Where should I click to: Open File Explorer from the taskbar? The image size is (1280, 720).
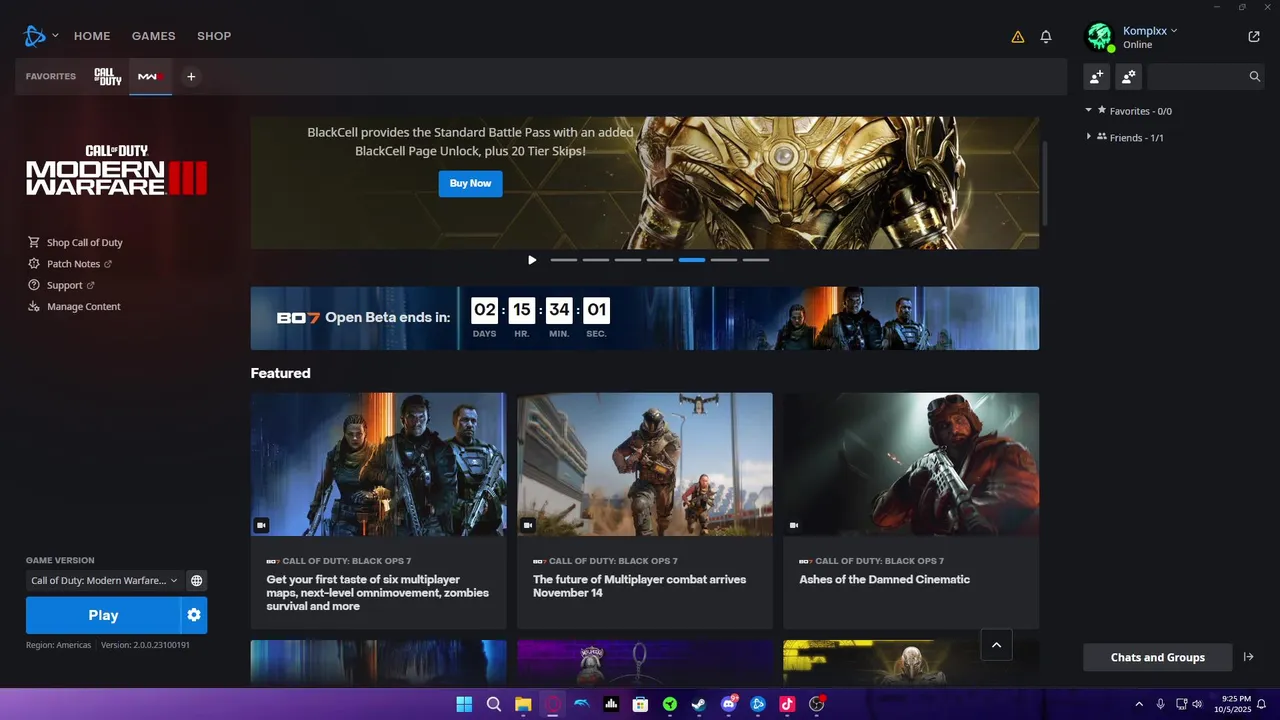pos(523,704)
